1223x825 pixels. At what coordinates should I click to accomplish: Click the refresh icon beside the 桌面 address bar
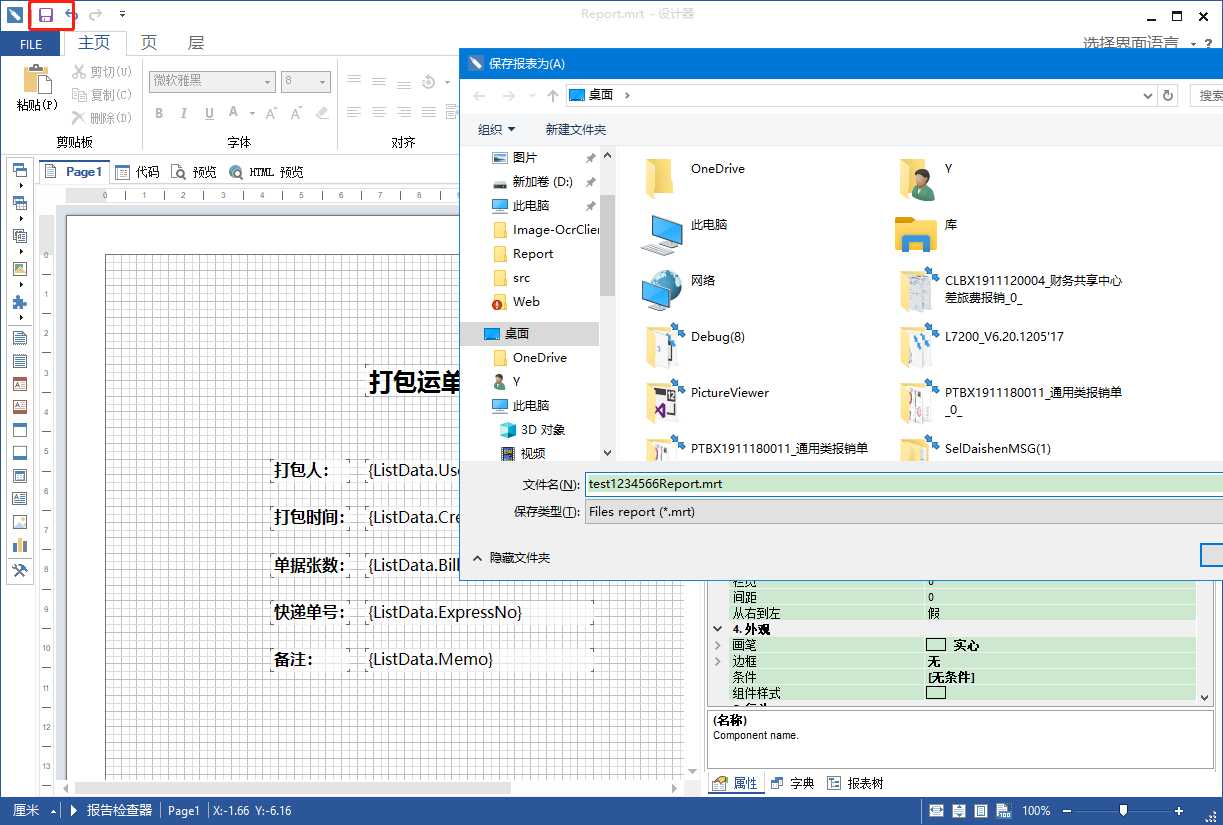coord(1168,94)
